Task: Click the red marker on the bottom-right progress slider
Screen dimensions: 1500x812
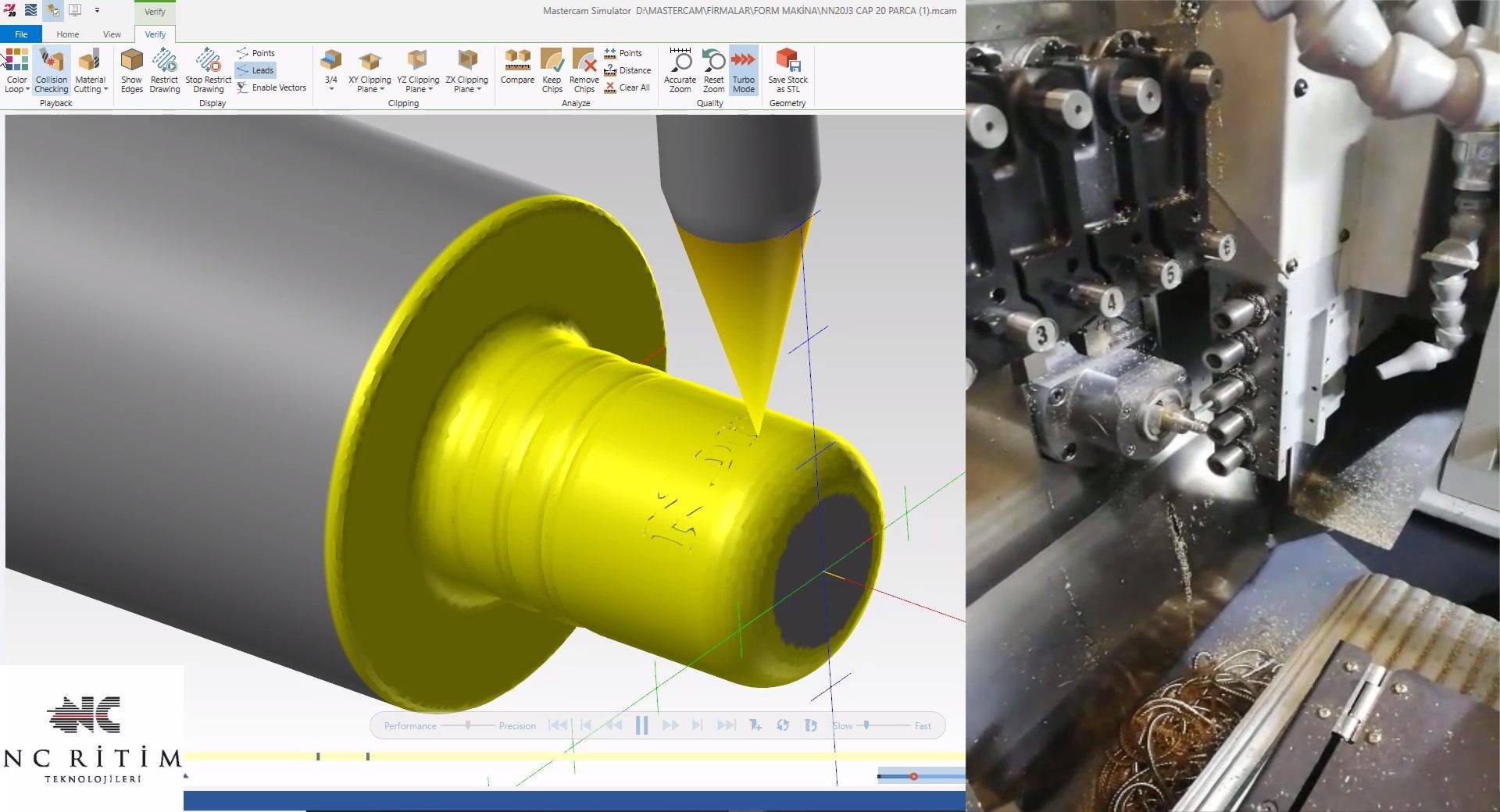Action: (913, 776)
